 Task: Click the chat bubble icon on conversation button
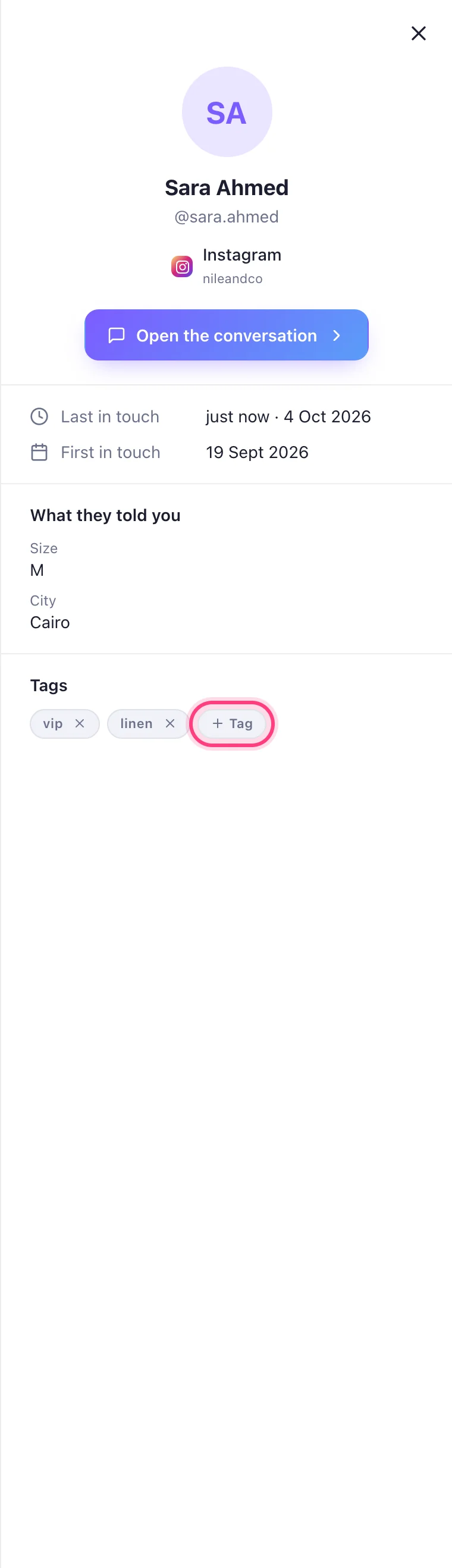[116, 335]
